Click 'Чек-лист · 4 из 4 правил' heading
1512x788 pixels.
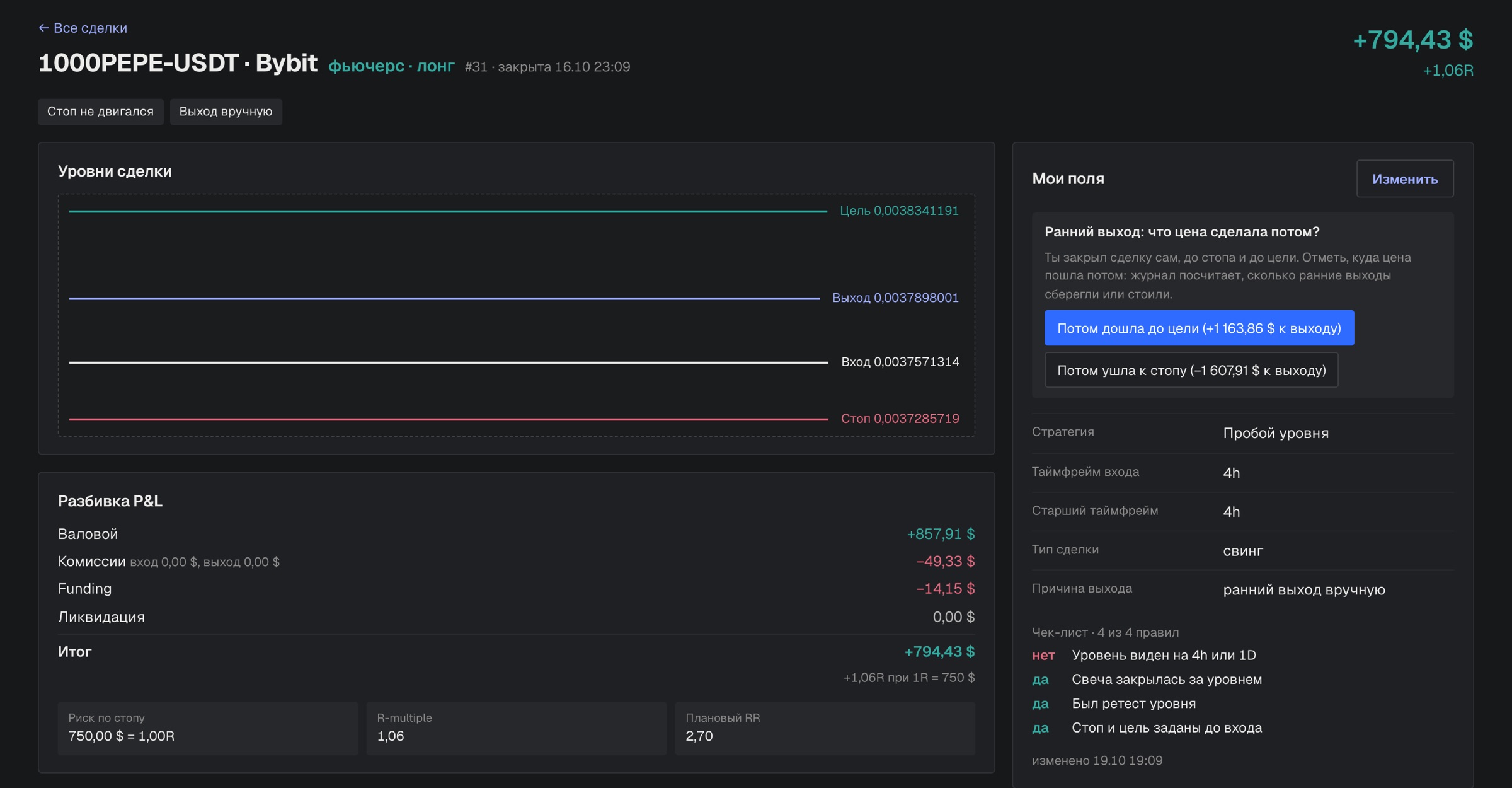[x=1105, y=632]
